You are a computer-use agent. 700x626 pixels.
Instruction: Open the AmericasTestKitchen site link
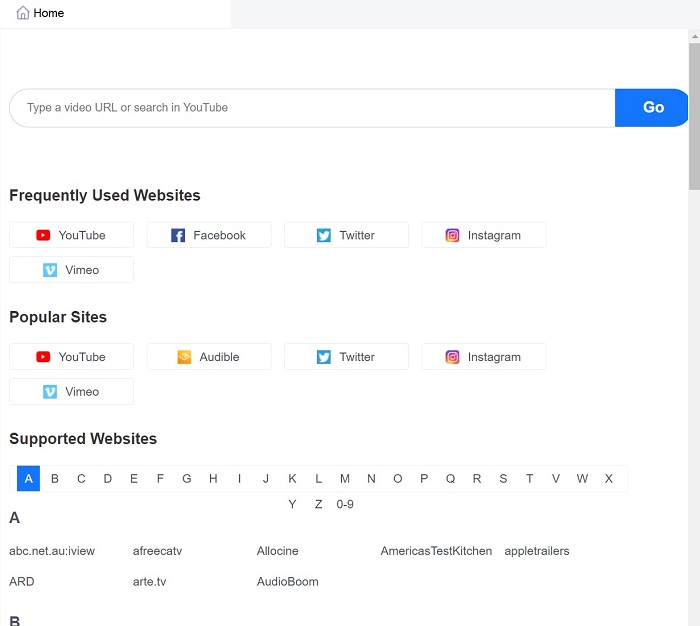(x=436, y=551)
